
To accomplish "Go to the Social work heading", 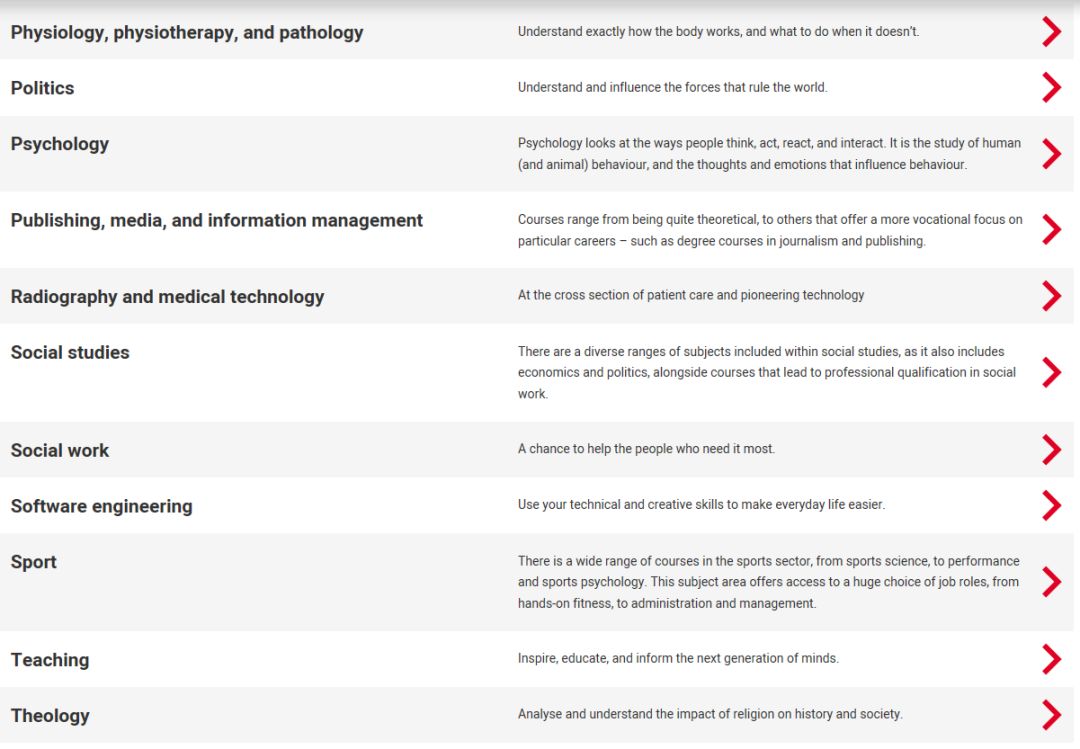I will (60, 451).
